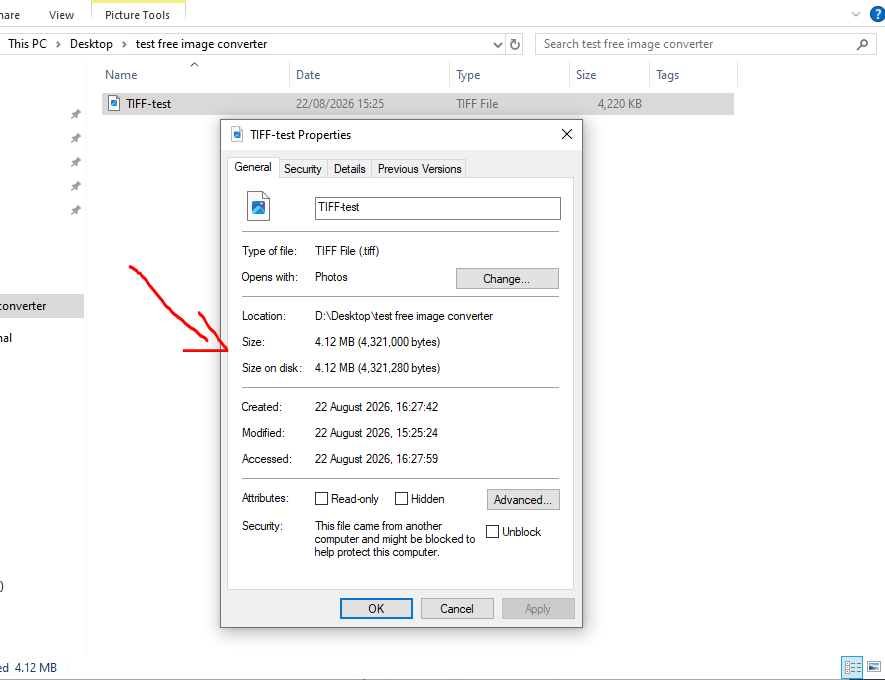The image size is (885, 680).
Task: Toggle the Hidden attribute checkbox
Action: (401, 499)
